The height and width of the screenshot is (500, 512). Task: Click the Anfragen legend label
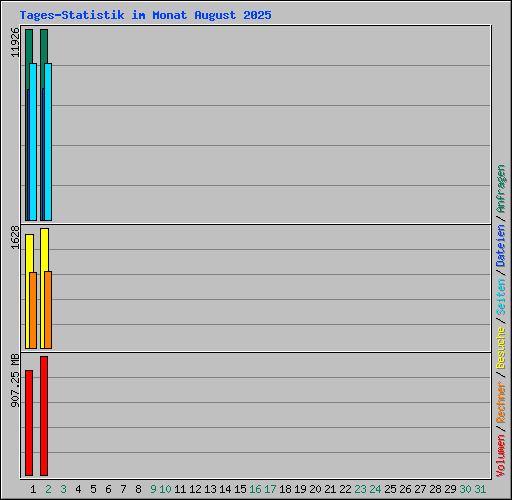click(501, 189)
